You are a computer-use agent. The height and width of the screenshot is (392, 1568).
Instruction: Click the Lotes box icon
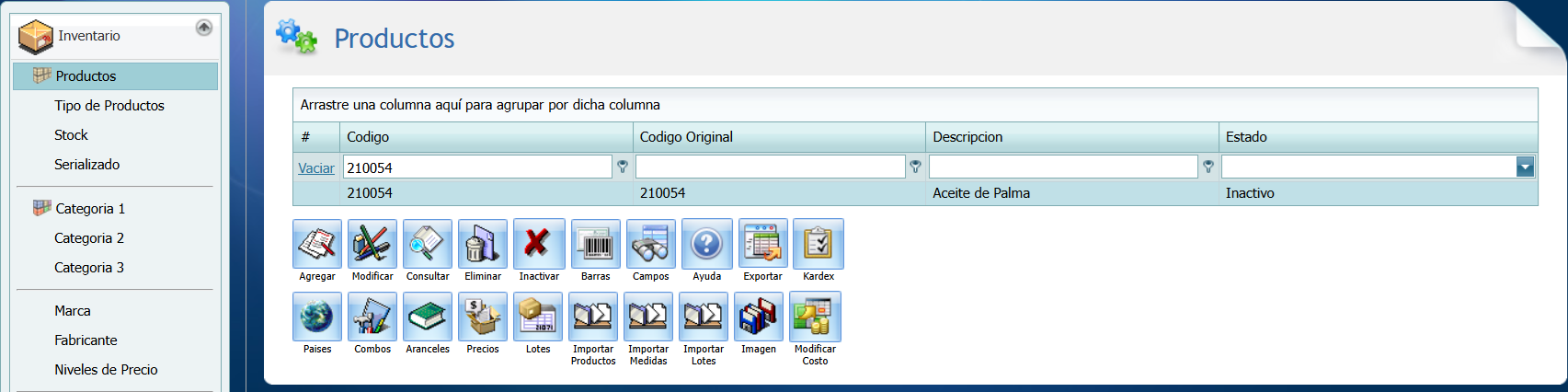point(538,317)
